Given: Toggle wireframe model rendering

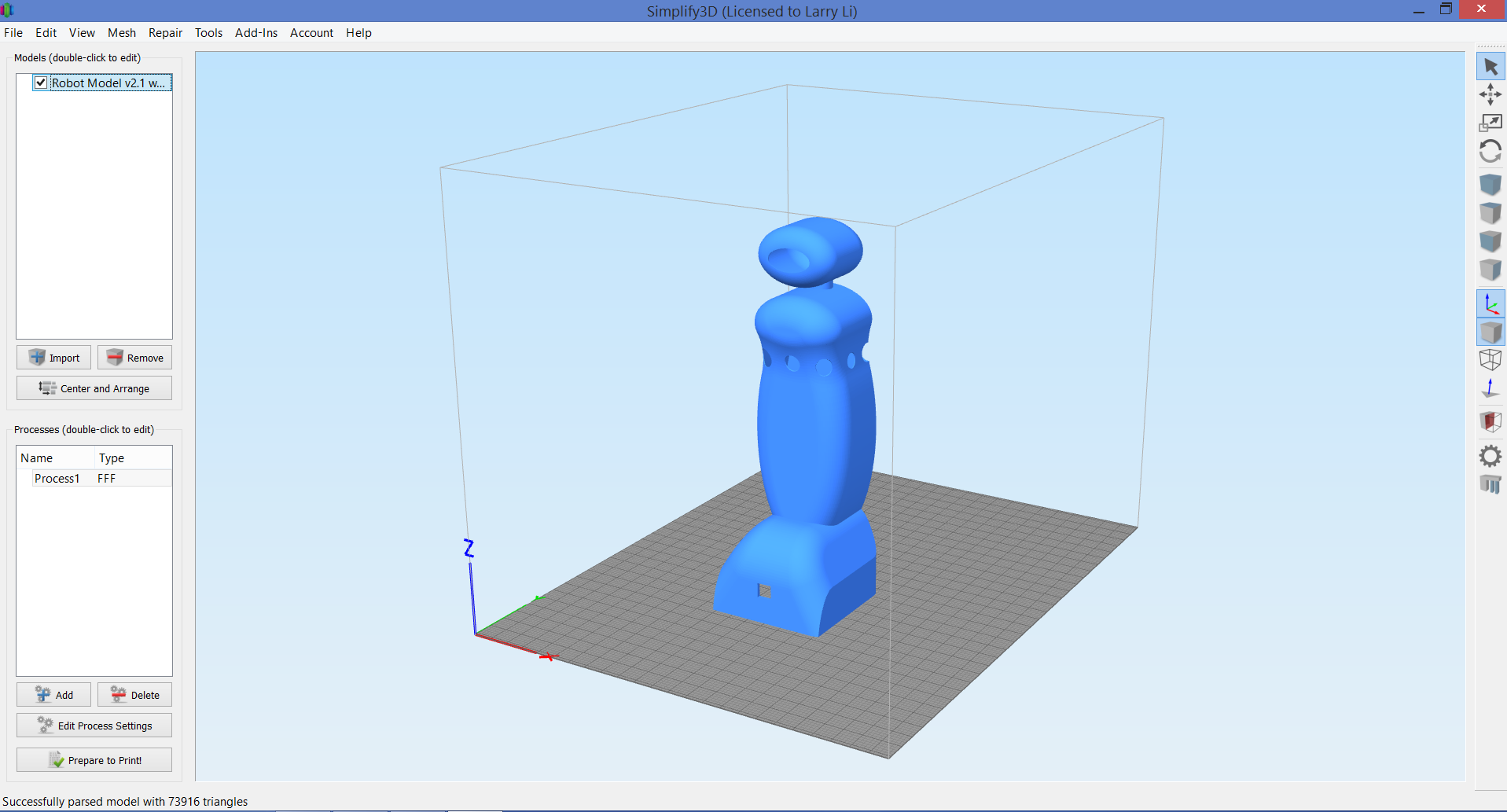Looking at the screenshot, I should 1490,360.
